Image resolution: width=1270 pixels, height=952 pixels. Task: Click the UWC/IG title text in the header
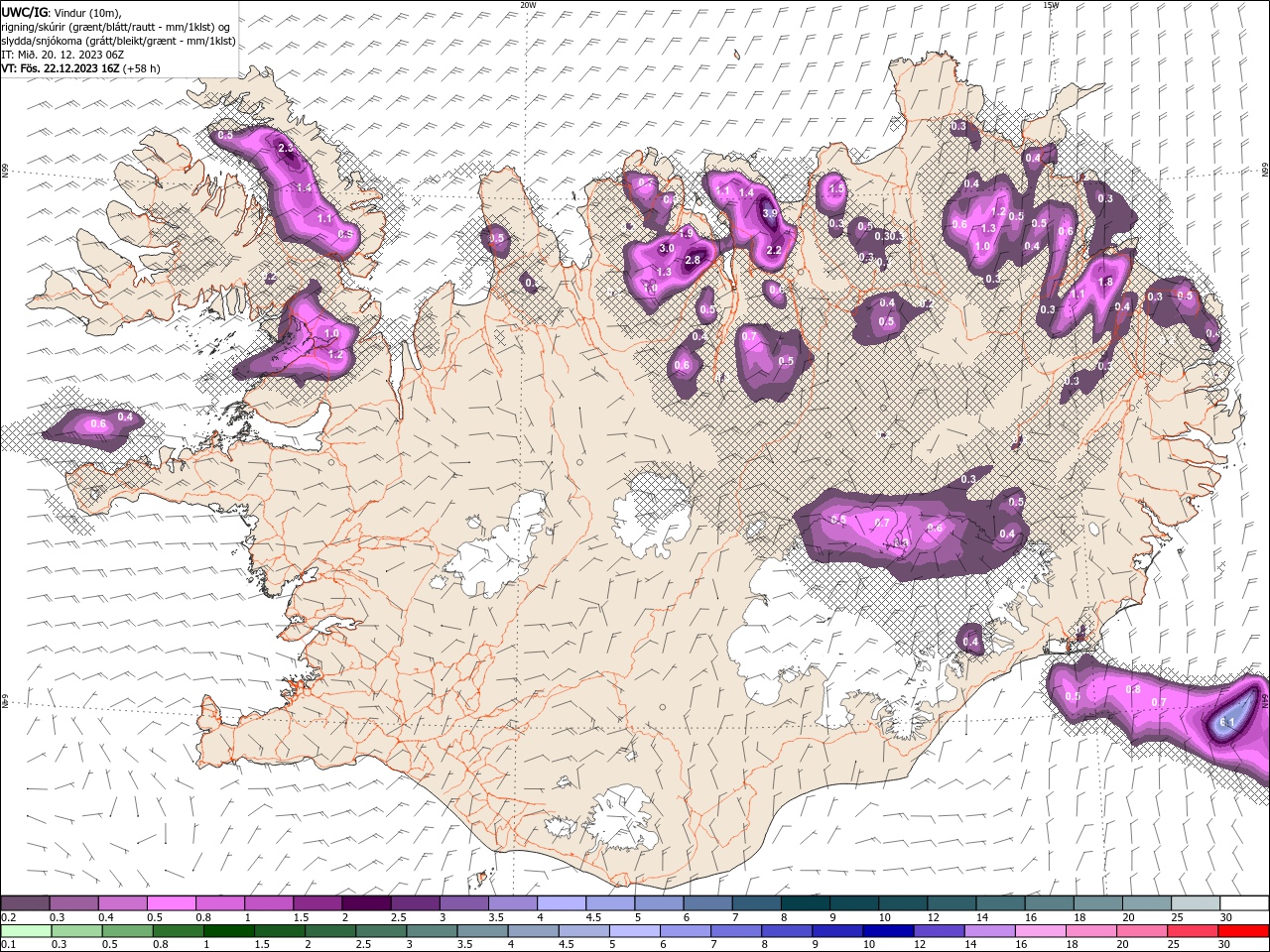pyautogui.click(x=25, y=12)
